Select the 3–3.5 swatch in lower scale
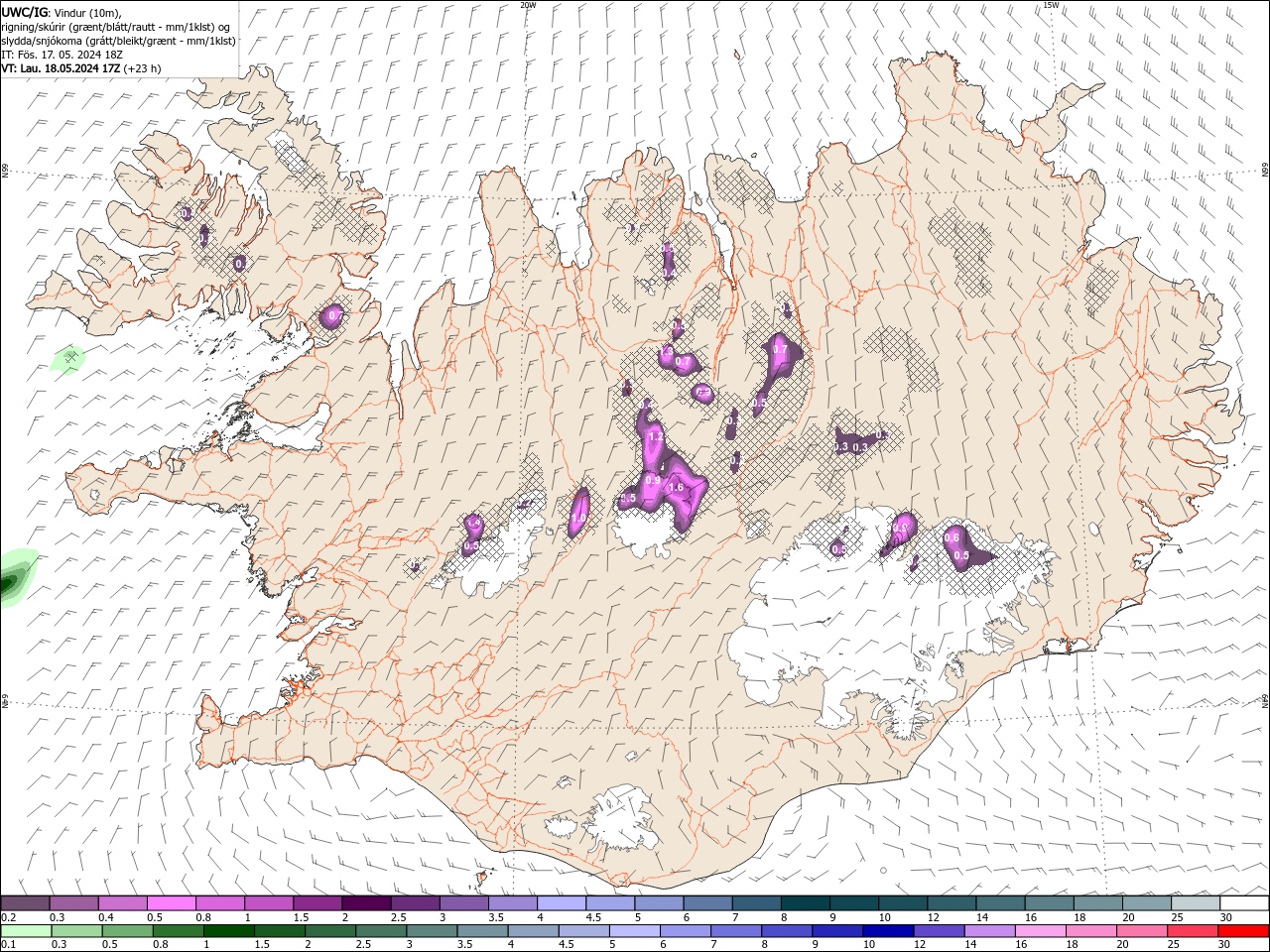 pyautogui.click(x=431, y=931)
